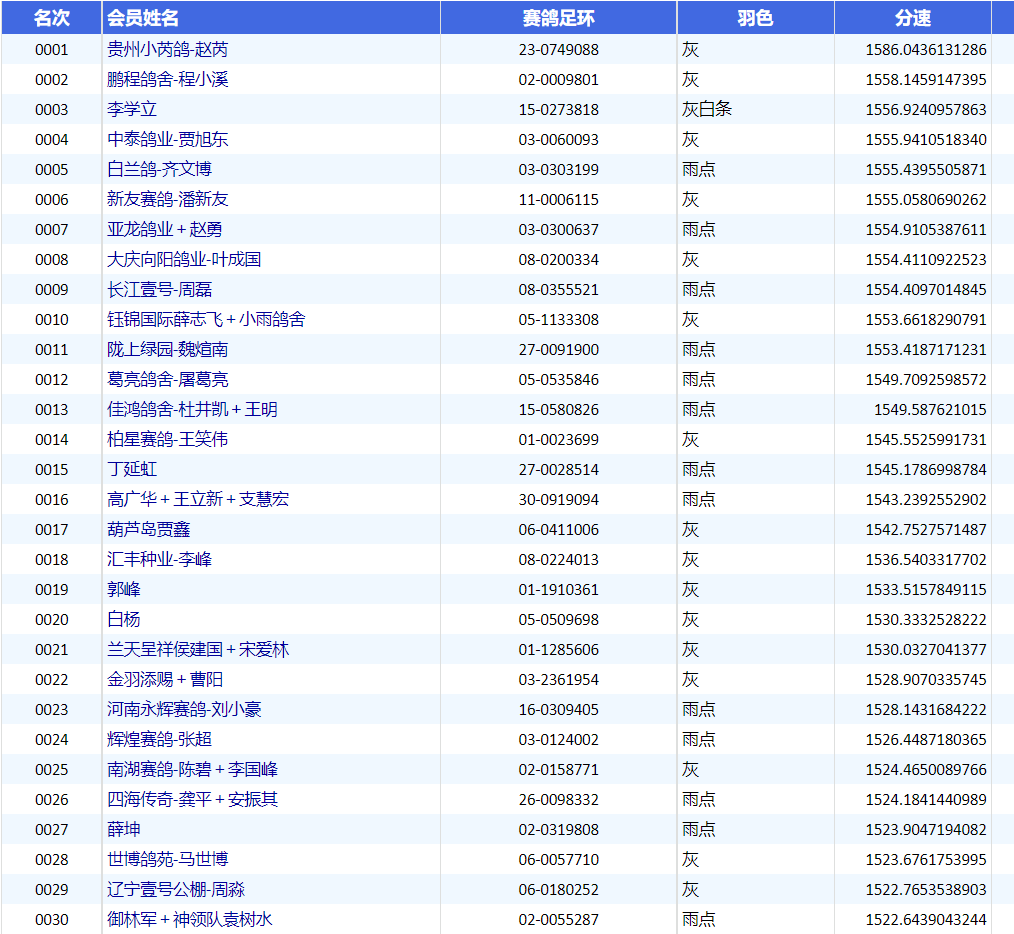Click speed value 1545.5525991731
Viewport: 1014px width, 934px height.
[926, 439]
